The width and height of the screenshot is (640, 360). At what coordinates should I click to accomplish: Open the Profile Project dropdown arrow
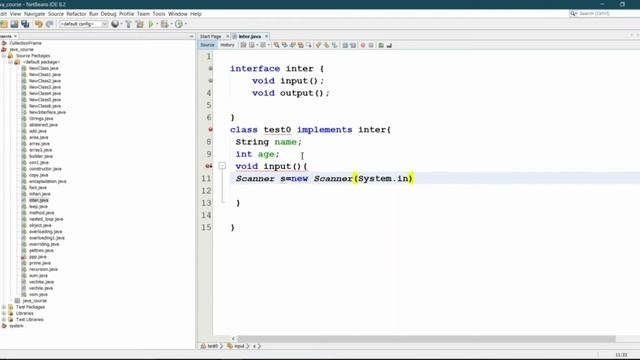pyautogui.click(x=185, y=24)
